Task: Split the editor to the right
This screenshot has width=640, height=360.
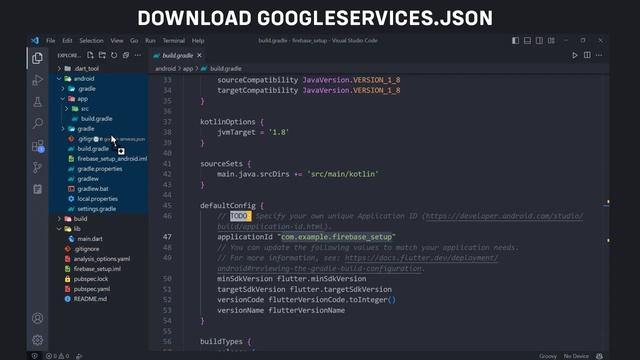Action: (587, 55)
